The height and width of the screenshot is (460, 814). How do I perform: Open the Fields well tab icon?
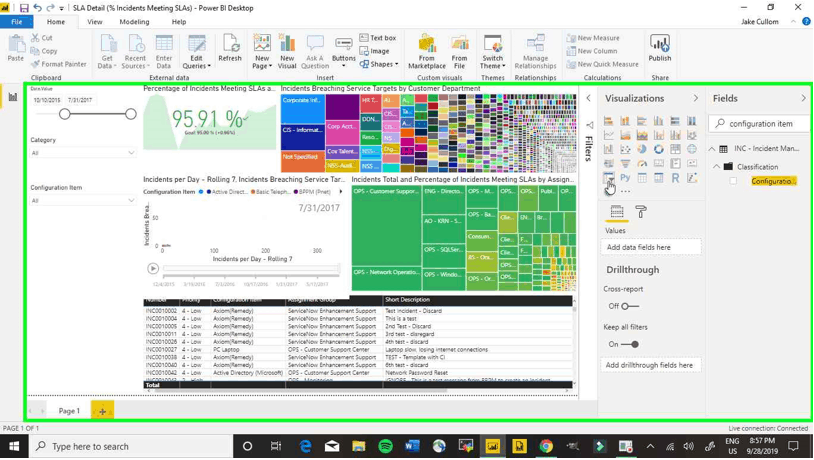click(617, 212)
